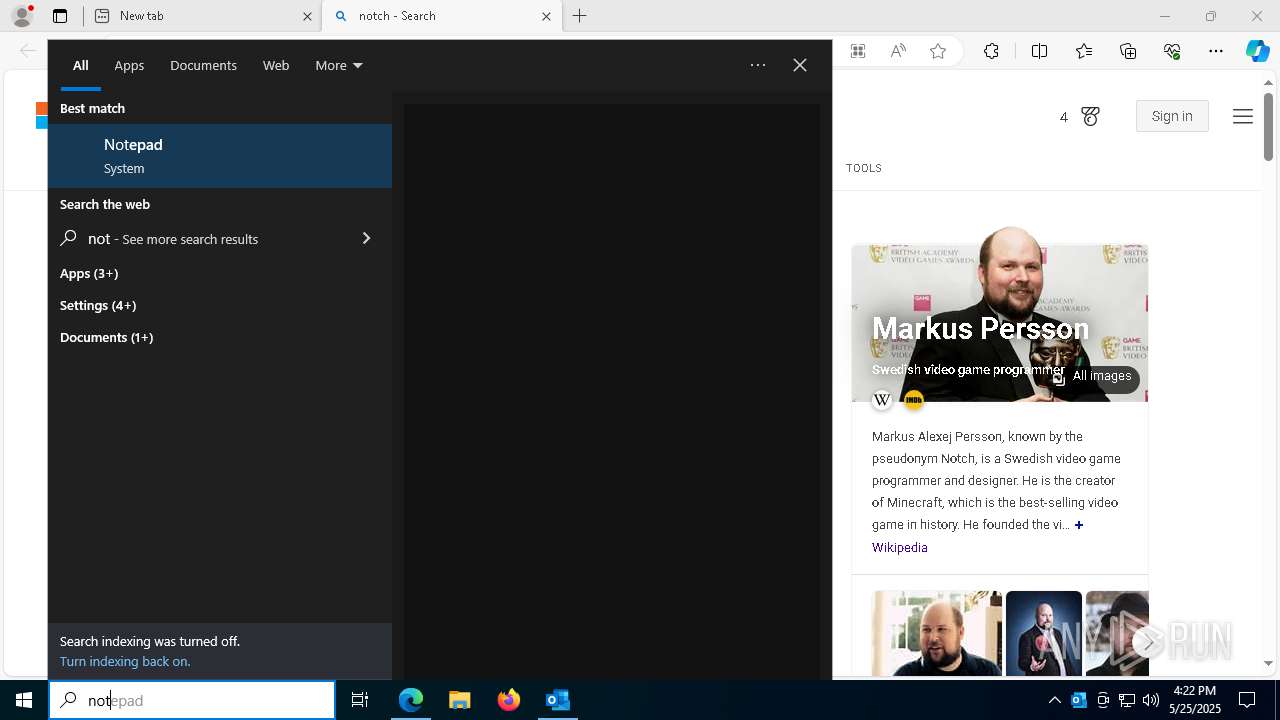Click the IMDb source icon
Screen dimensions: 1280x720
point(913,400)
